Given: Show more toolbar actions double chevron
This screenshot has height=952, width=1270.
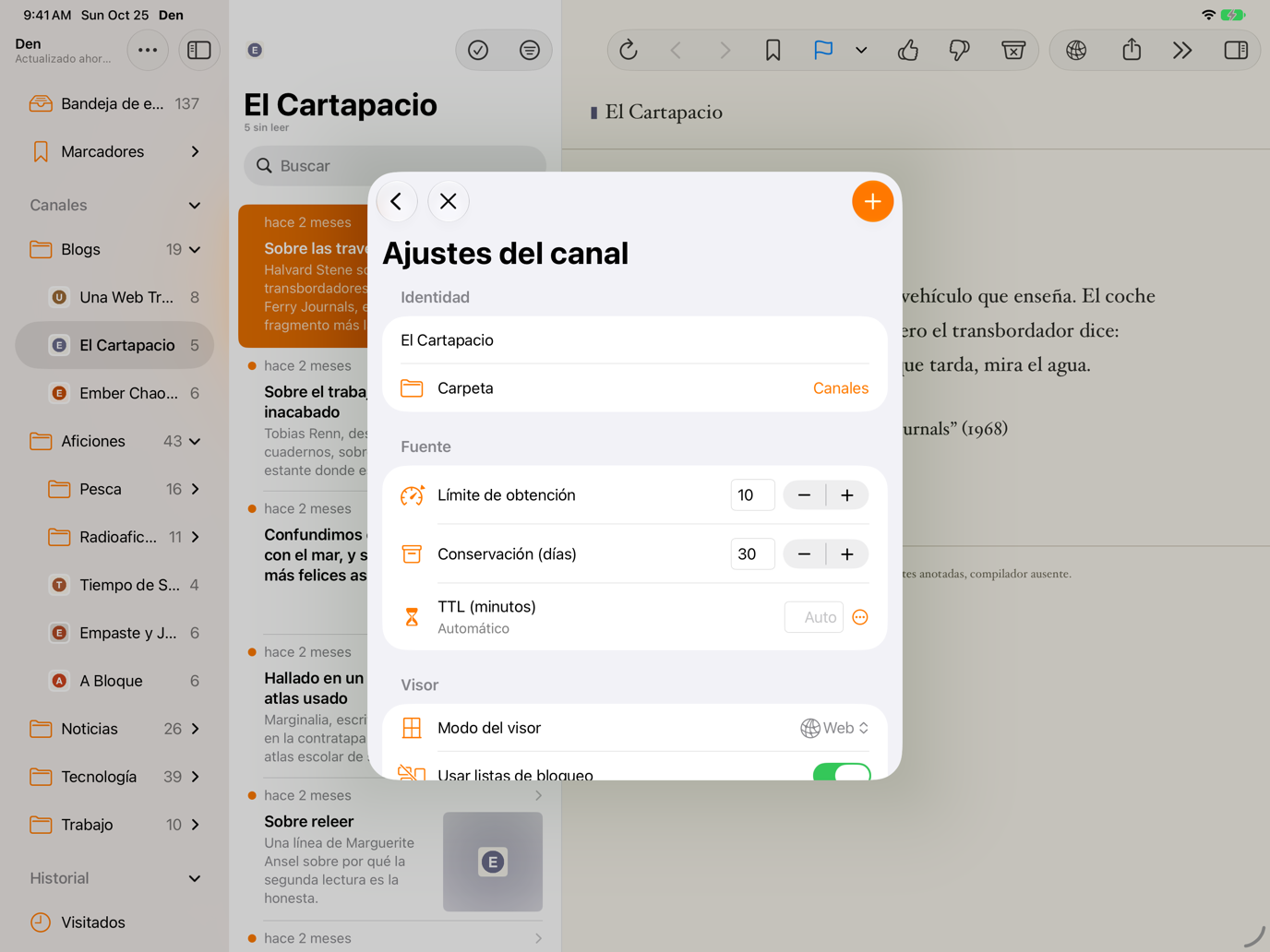Looking at the screenshot, I should point(1182,50).
